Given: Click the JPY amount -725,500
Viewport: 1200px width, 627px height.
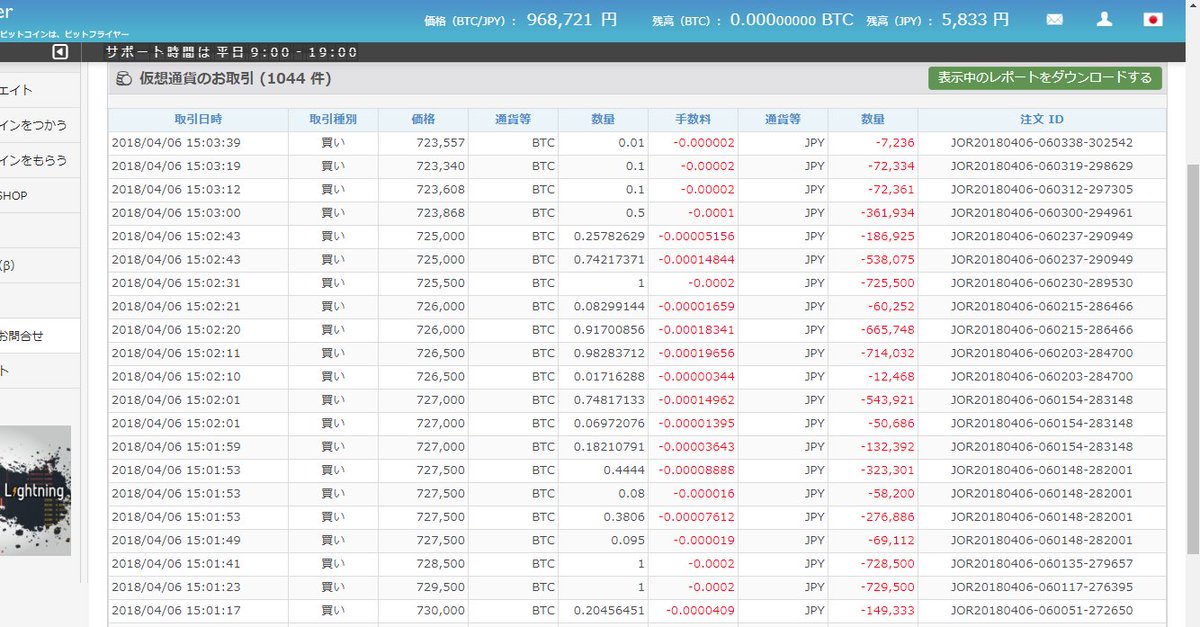Looking at the screenshot, I should [x=886, y=283].
